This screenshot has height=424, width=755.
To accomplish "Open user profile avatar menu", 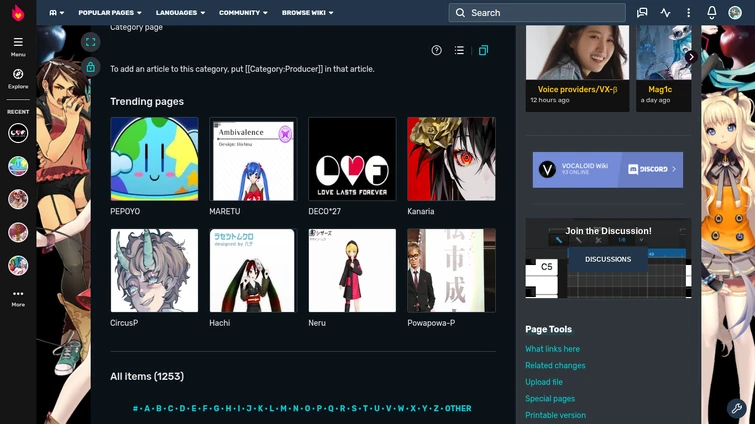I will tap(735, 13).
